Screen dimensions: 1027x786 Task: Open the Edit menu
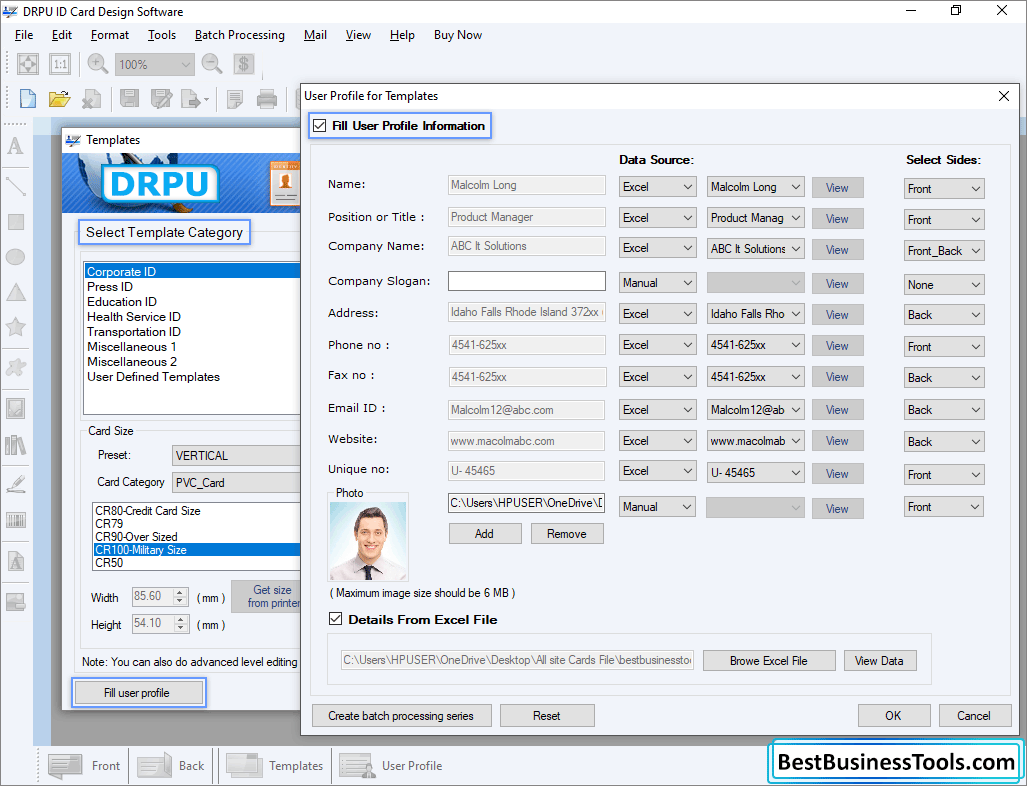coord(62,35)
